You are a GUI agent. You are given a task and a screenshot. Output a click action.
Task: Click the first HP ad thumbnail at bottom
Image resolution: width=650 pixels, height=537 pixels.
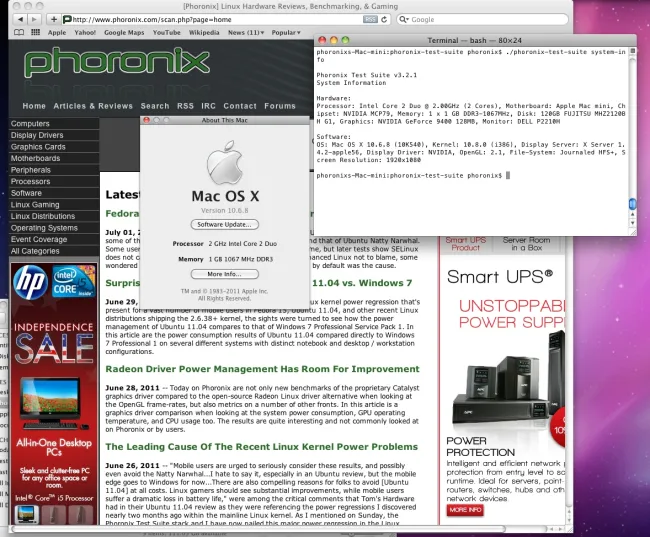(x=27, y=515)
